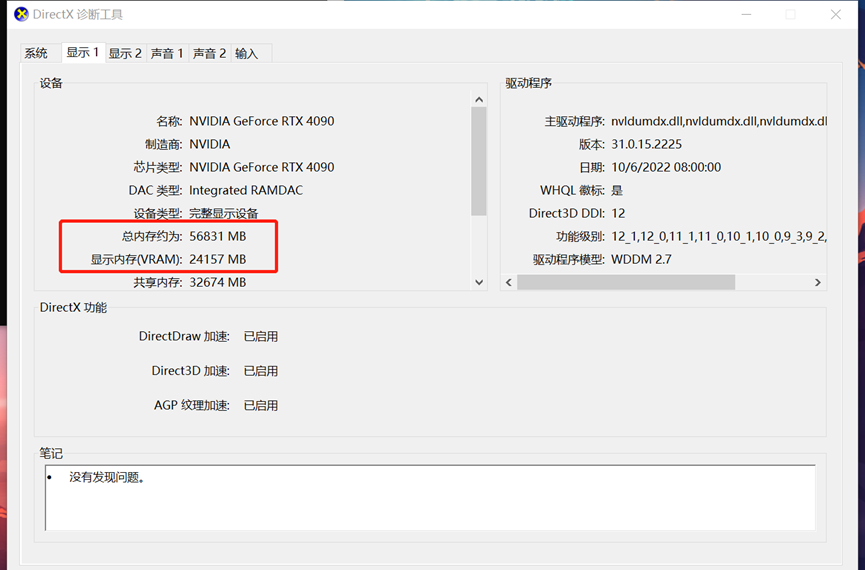
Task: Click the DirectDraw 加速 status 已启用
Action: click(x=261, y=337)
